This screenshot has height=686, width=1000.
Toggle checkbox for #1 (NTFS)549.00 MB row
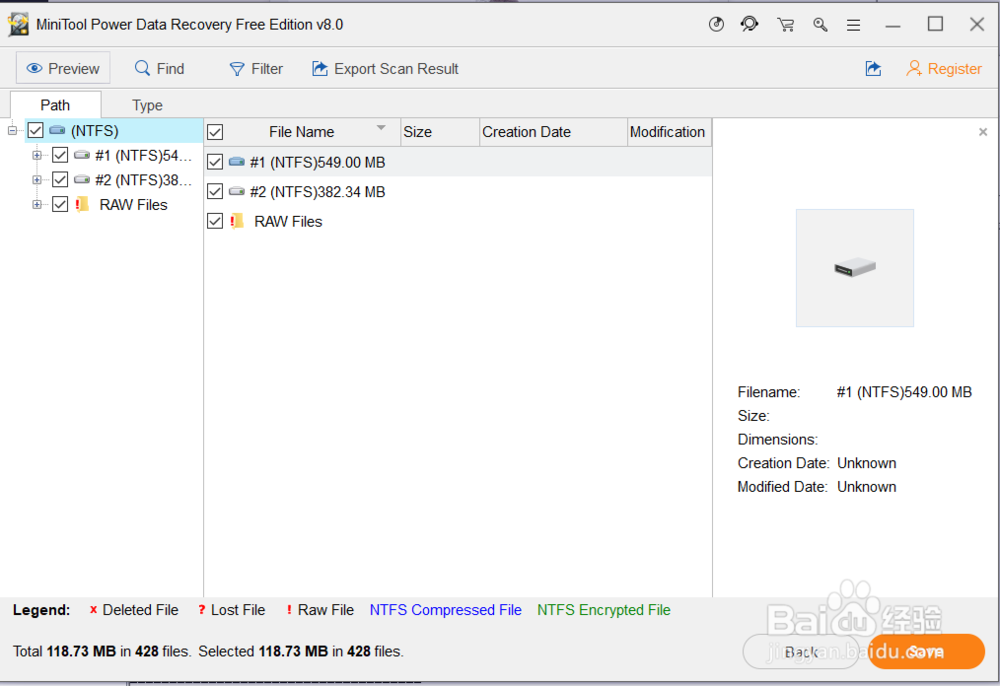215,162
